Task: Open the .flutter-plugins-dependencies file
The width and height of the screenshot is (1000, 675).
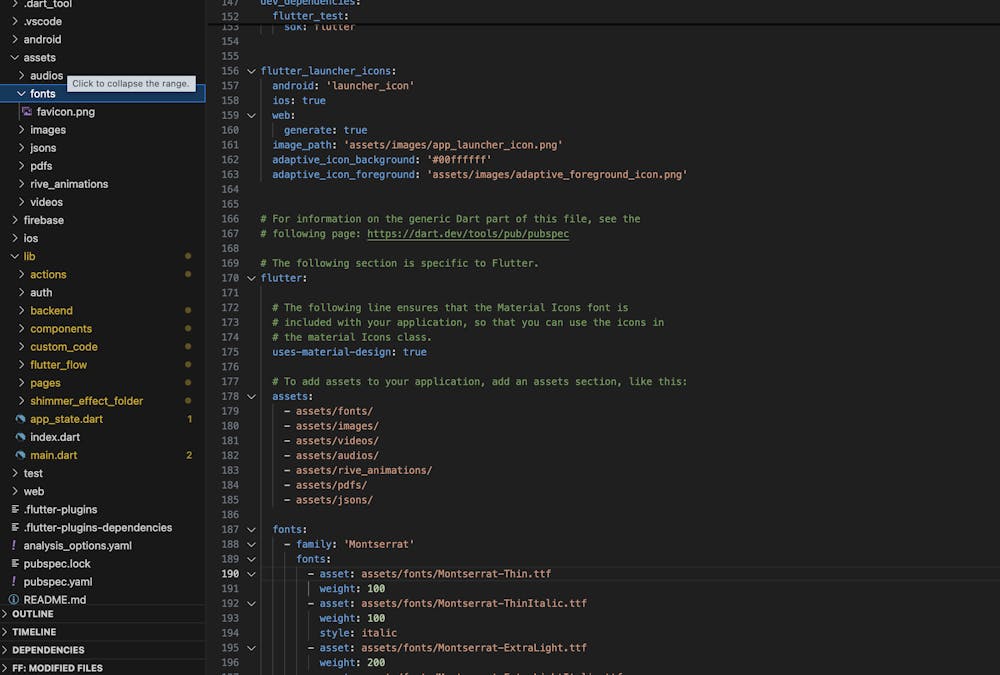Action: 98,528
